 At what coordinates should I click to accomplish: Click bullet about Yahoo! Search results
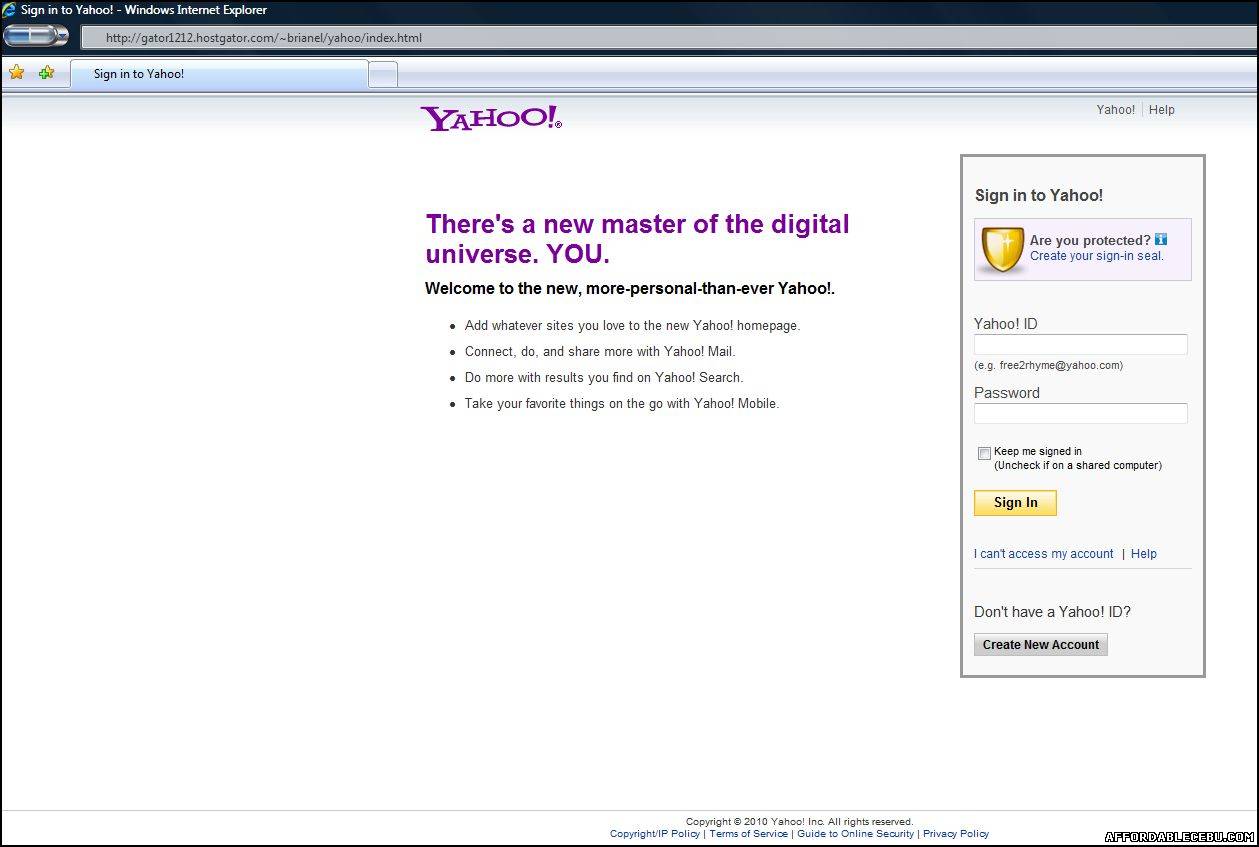604,378
